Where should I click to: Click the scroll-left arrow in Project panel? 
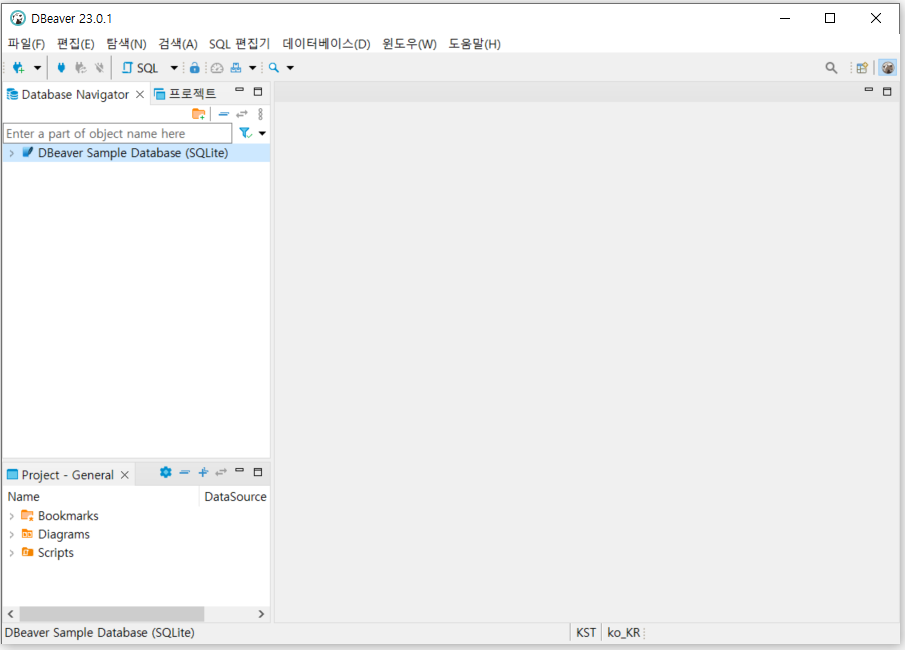click(x=10, y=614)
